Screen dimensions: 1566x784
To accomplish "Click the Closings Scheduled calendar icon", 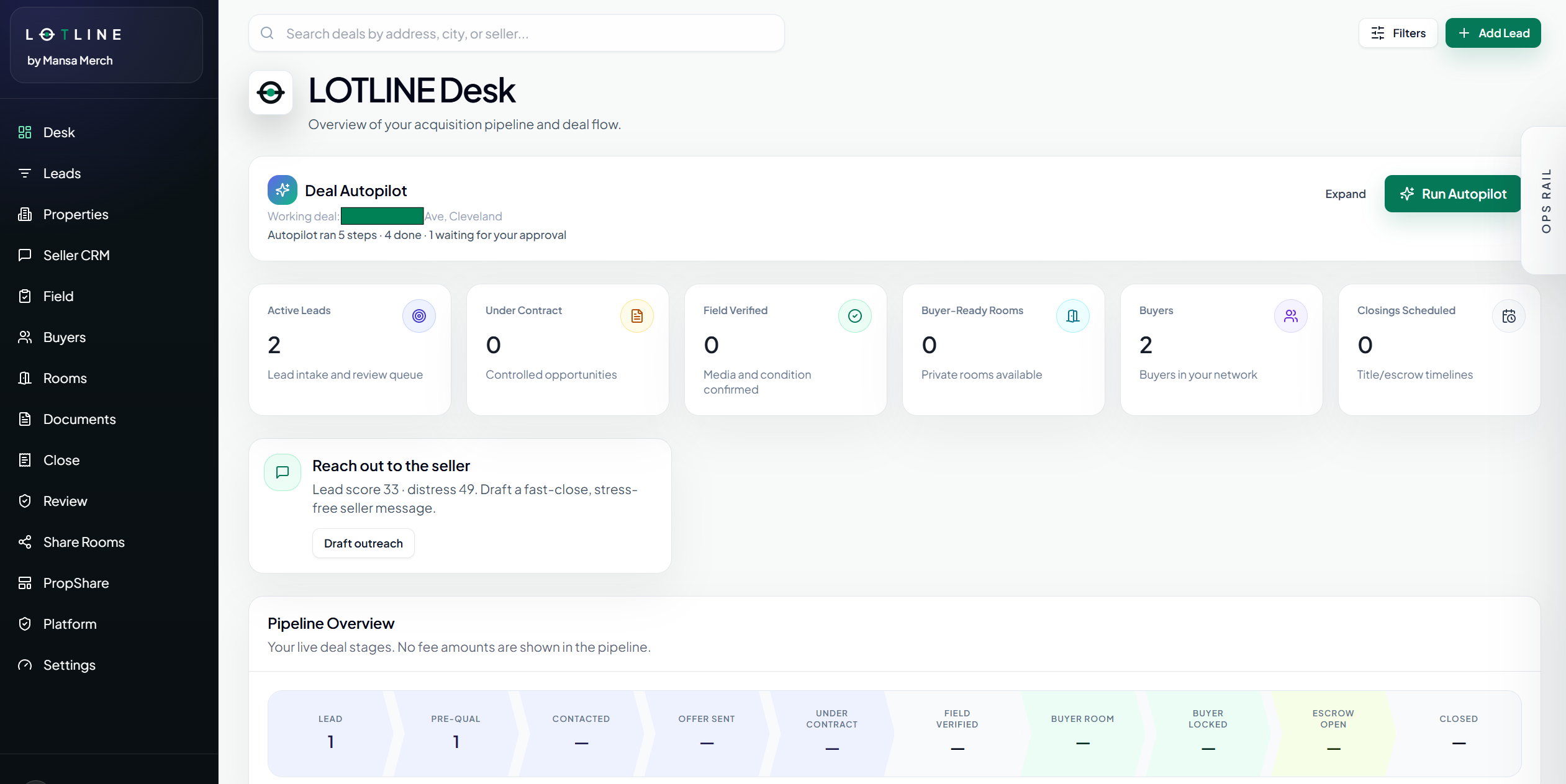I will pos(1509,316).
